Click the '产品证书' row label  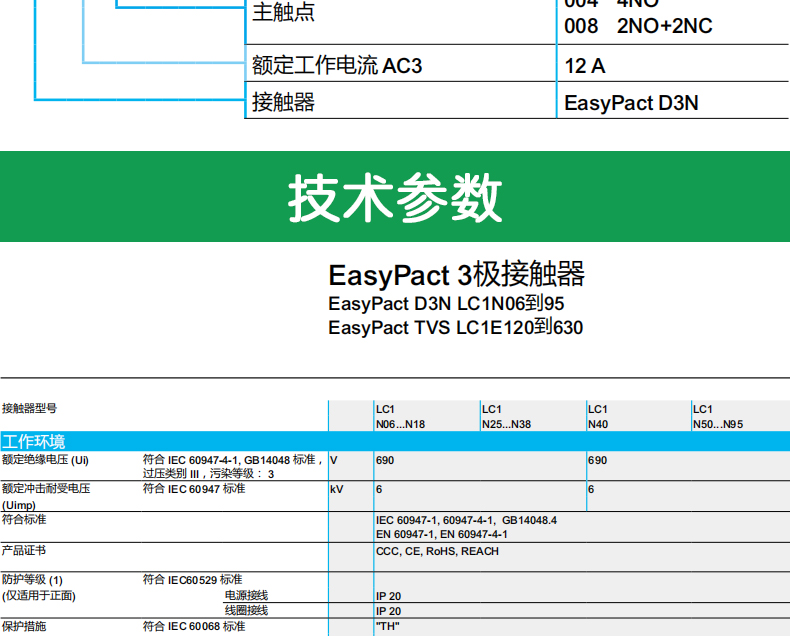point(24,550)
